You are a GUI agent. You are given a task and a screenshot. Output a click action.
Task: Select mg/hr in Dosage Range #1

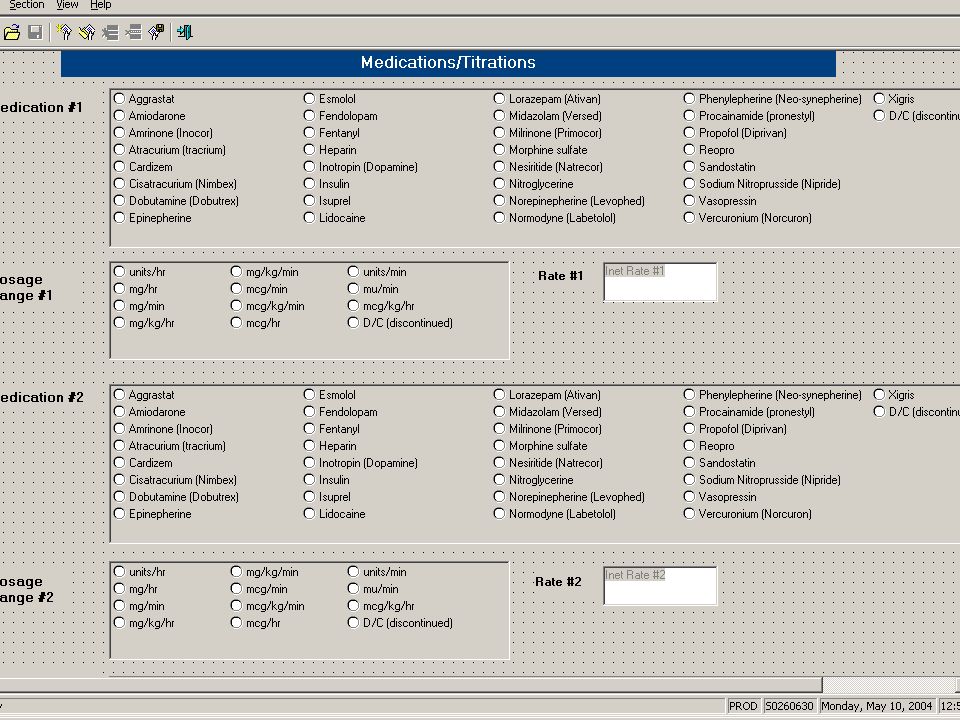119,289
